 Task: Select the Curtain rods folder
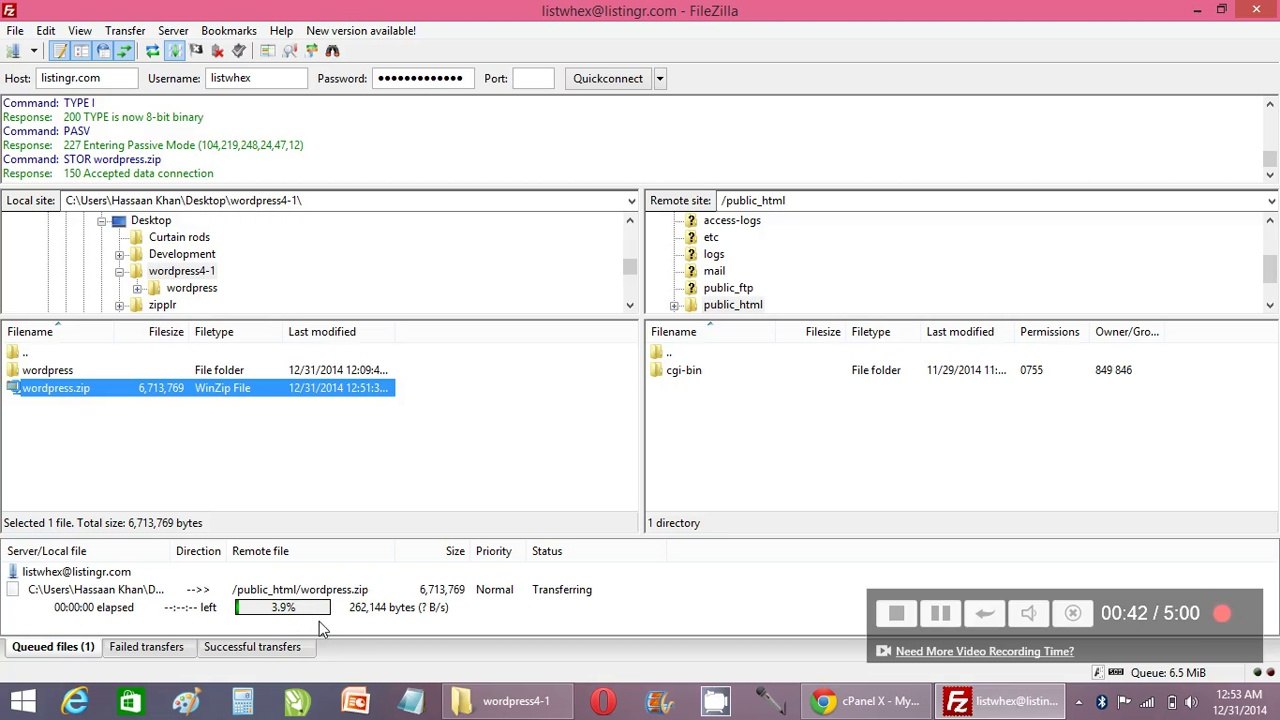pos(179,237)
